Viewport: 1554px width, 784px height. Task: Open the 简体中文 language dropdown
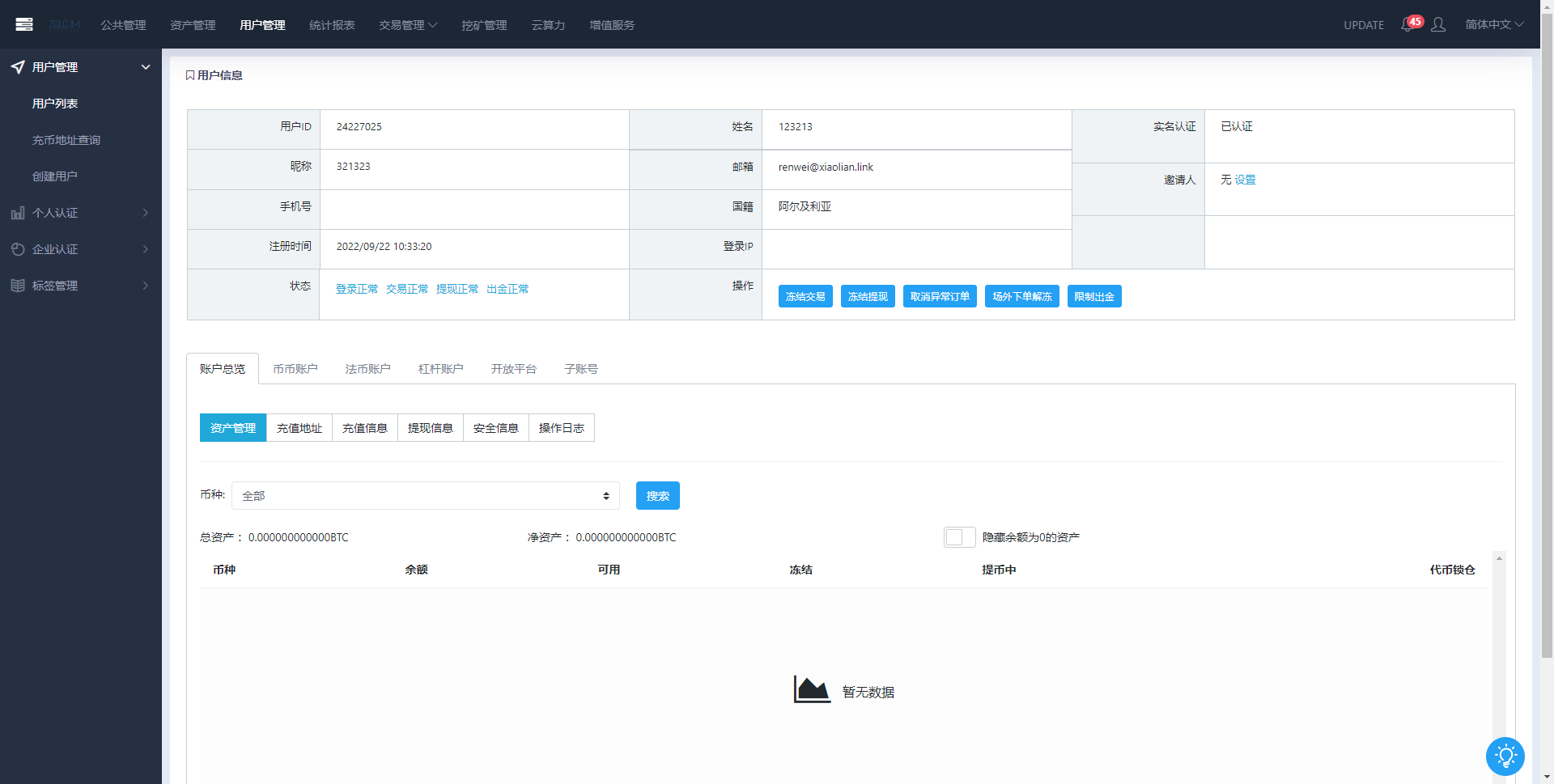click(1494, 24)
